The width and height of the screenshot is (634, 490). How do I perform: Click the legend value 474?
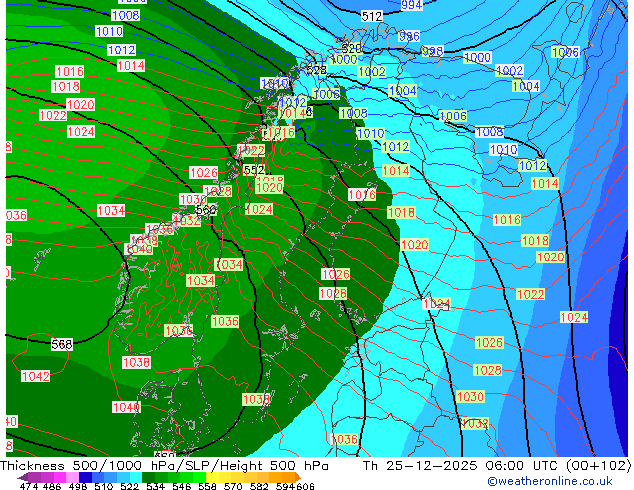tap(29, 486)
